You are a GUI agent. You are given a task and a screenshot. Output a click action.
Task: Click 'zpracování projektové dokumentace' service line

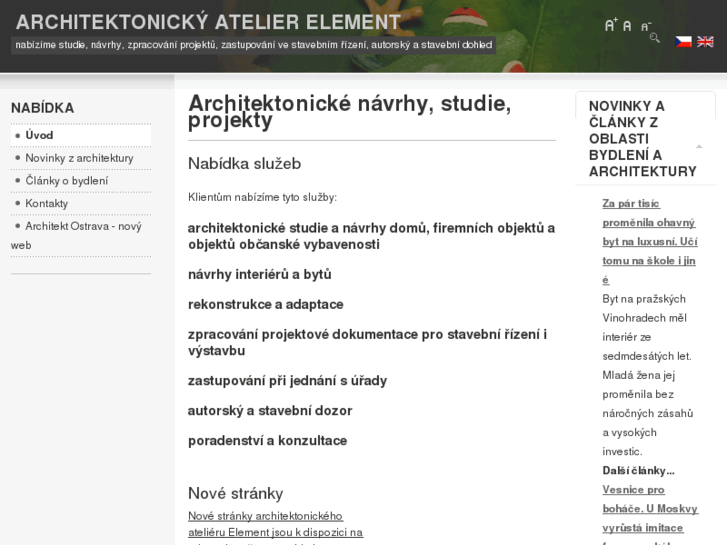[368, 343]
